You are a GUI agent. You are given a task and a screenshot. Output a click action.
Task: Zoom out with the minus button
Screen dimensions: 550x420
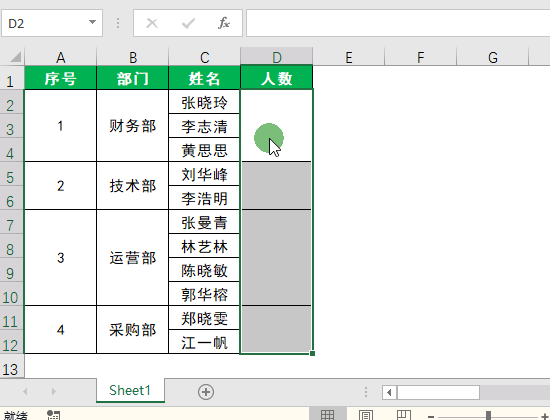point(431,416)
